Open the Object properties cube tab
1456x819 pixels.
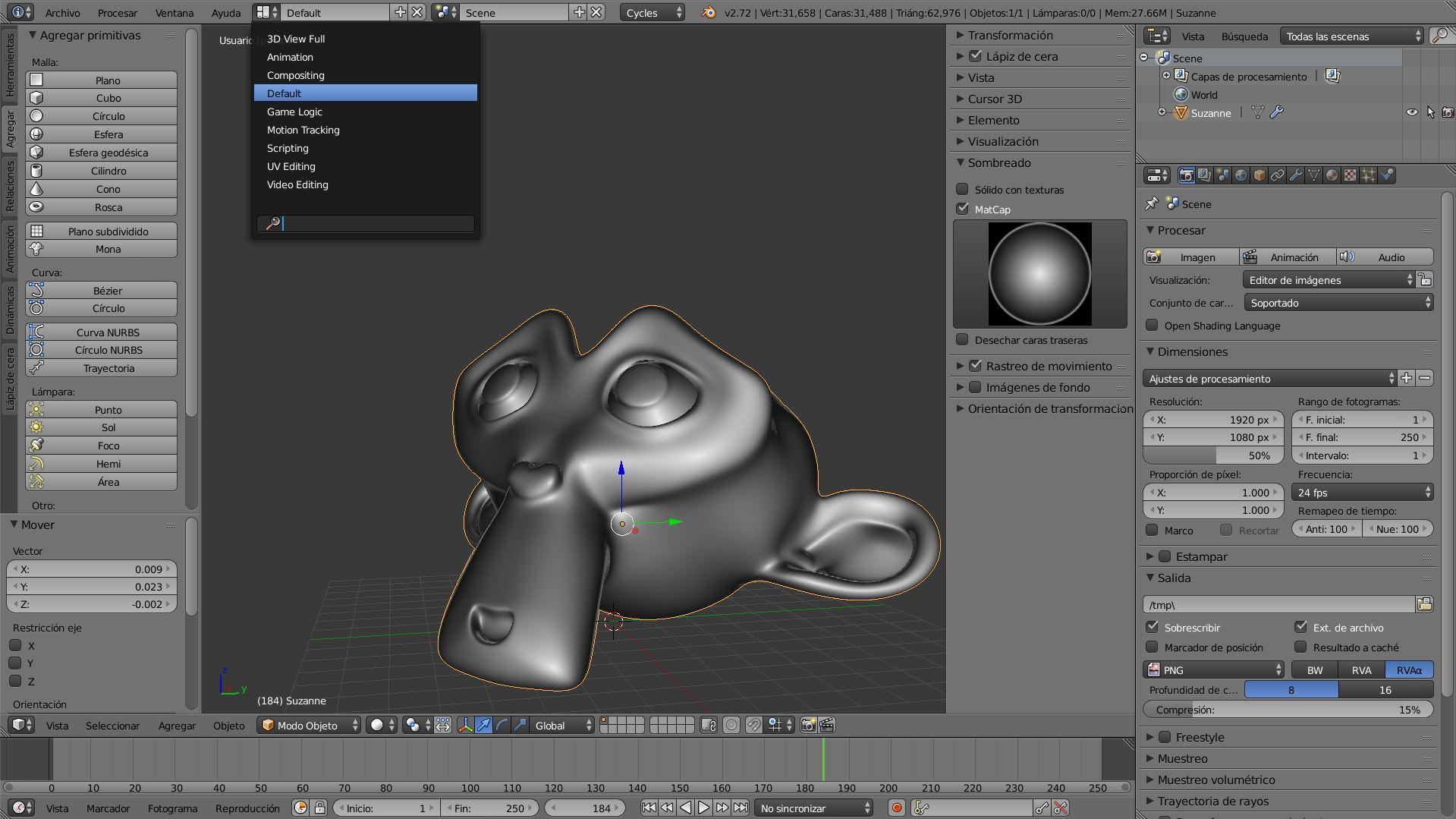pos(1259,175)
